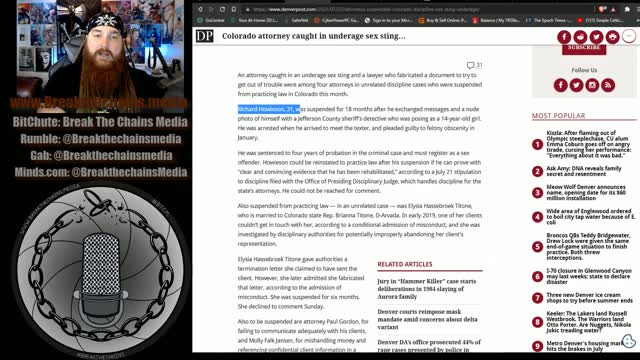The width and height of the screenshot is (640, 360).
Task: Open the GoCentral bookmark
Action: pos(211,20)
